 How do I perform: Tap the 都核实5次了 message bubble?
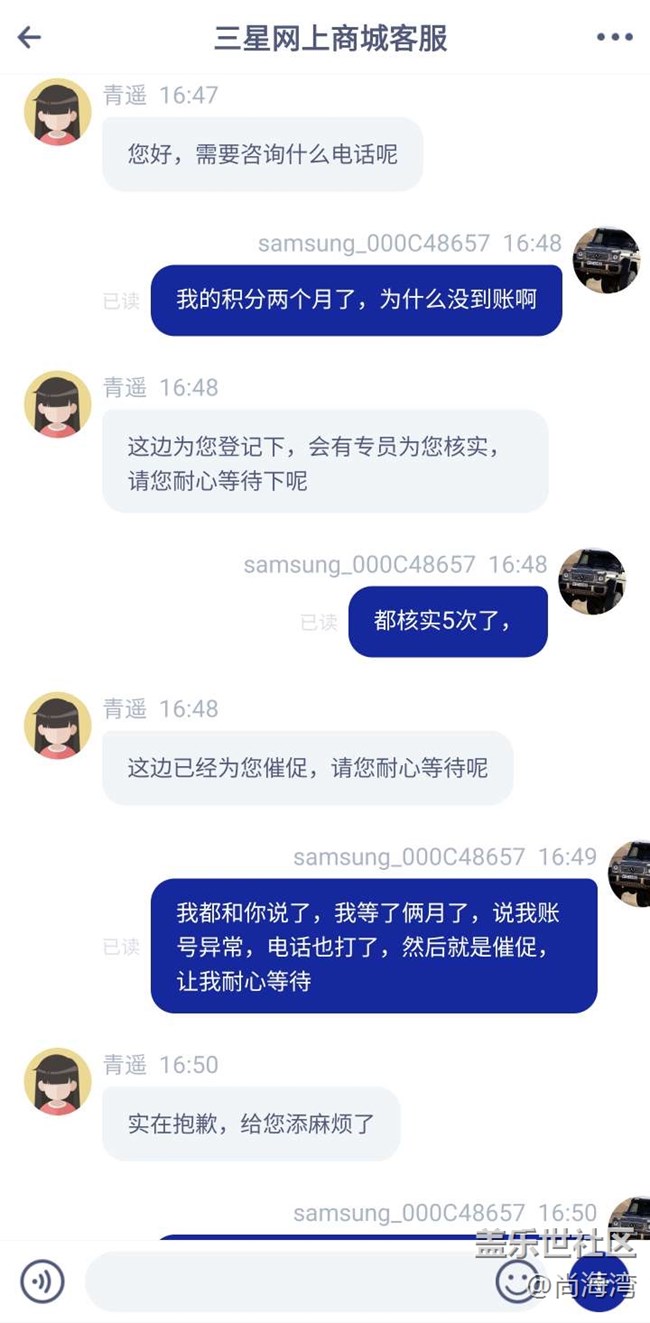(x=448, y=621)
